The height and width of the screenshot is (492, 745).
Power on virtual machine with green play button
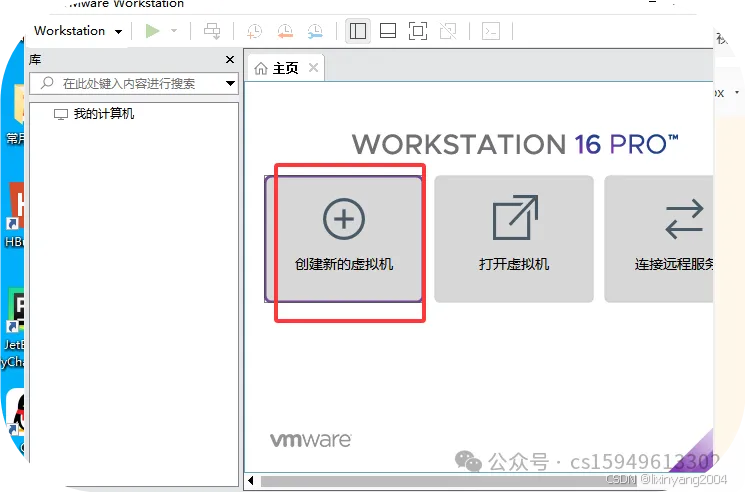point(152,31)
